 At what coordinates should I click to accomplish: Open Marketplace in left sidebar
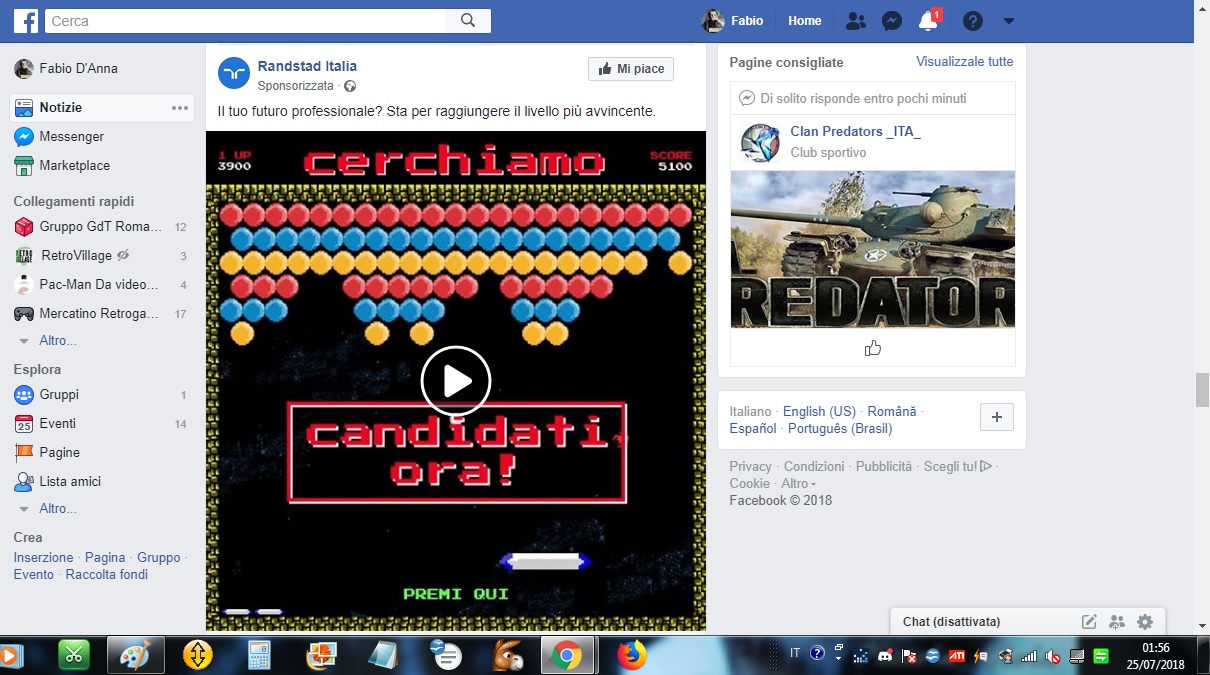coord(74,165)
